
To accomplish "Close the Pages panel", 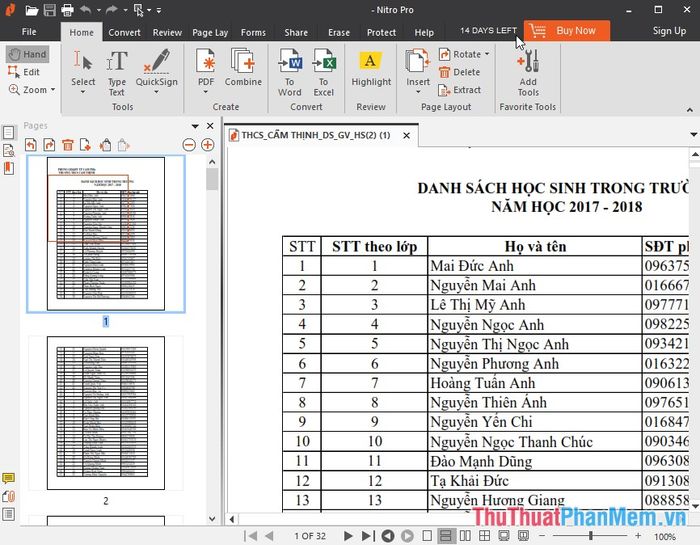I will point(210,126).
